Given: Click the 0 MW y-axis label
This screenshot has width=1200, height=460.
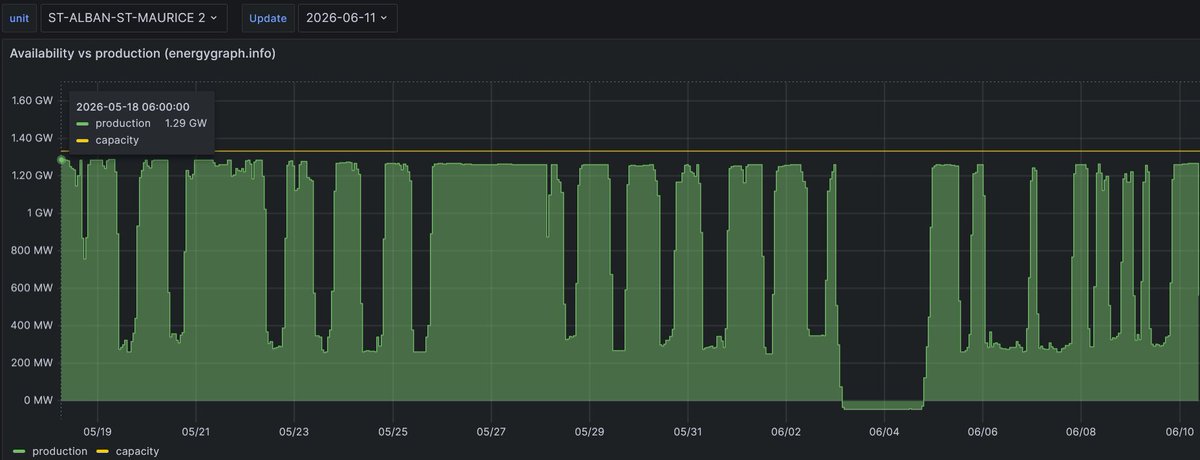Looking at the screenshot, I should click(x=38, y=401).
